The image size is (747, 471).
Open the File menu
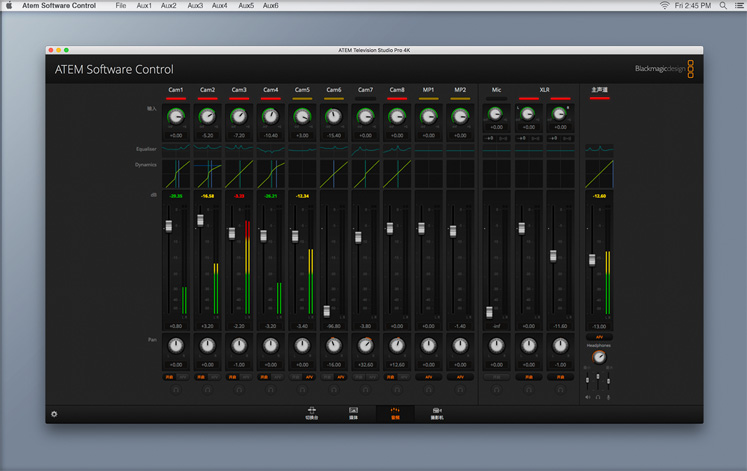click(x=121, y=6)
